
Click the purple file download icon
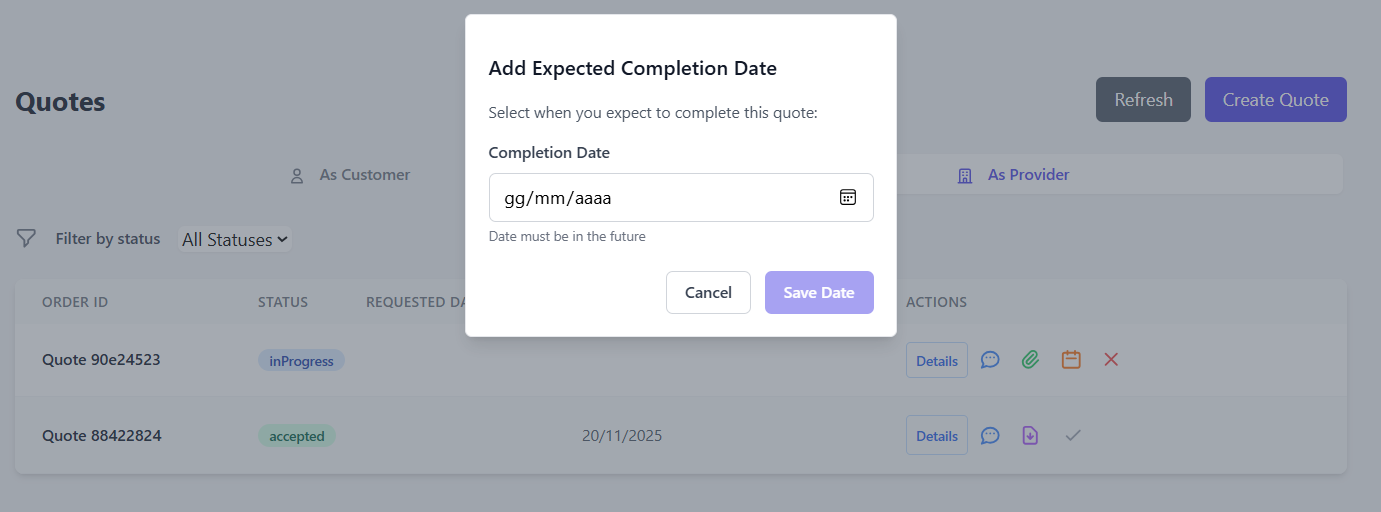[1031, 436]
